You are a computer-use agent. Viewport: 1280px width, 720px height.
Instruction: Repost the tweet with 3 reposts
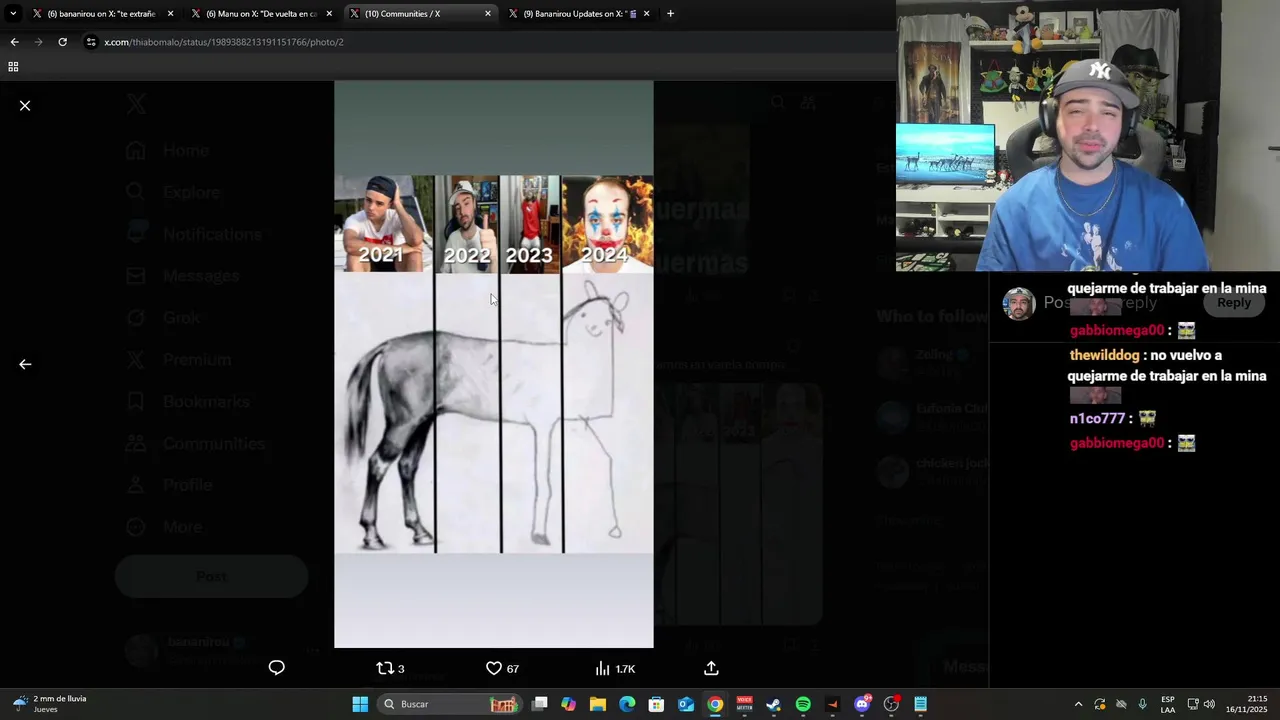point(390,668)
